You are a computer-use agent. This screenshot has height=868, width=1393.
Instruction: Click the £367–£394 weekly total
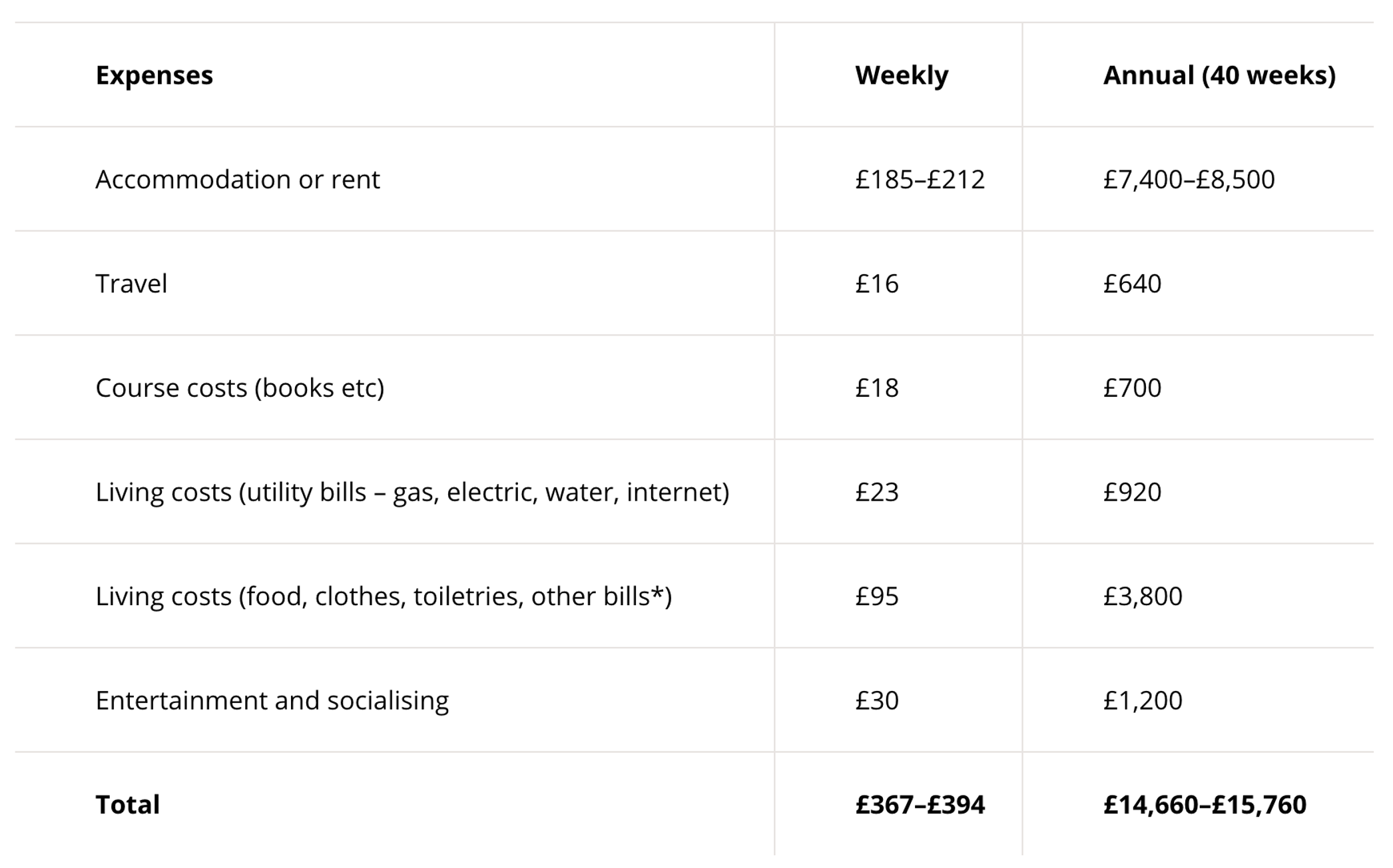(920, 805)
